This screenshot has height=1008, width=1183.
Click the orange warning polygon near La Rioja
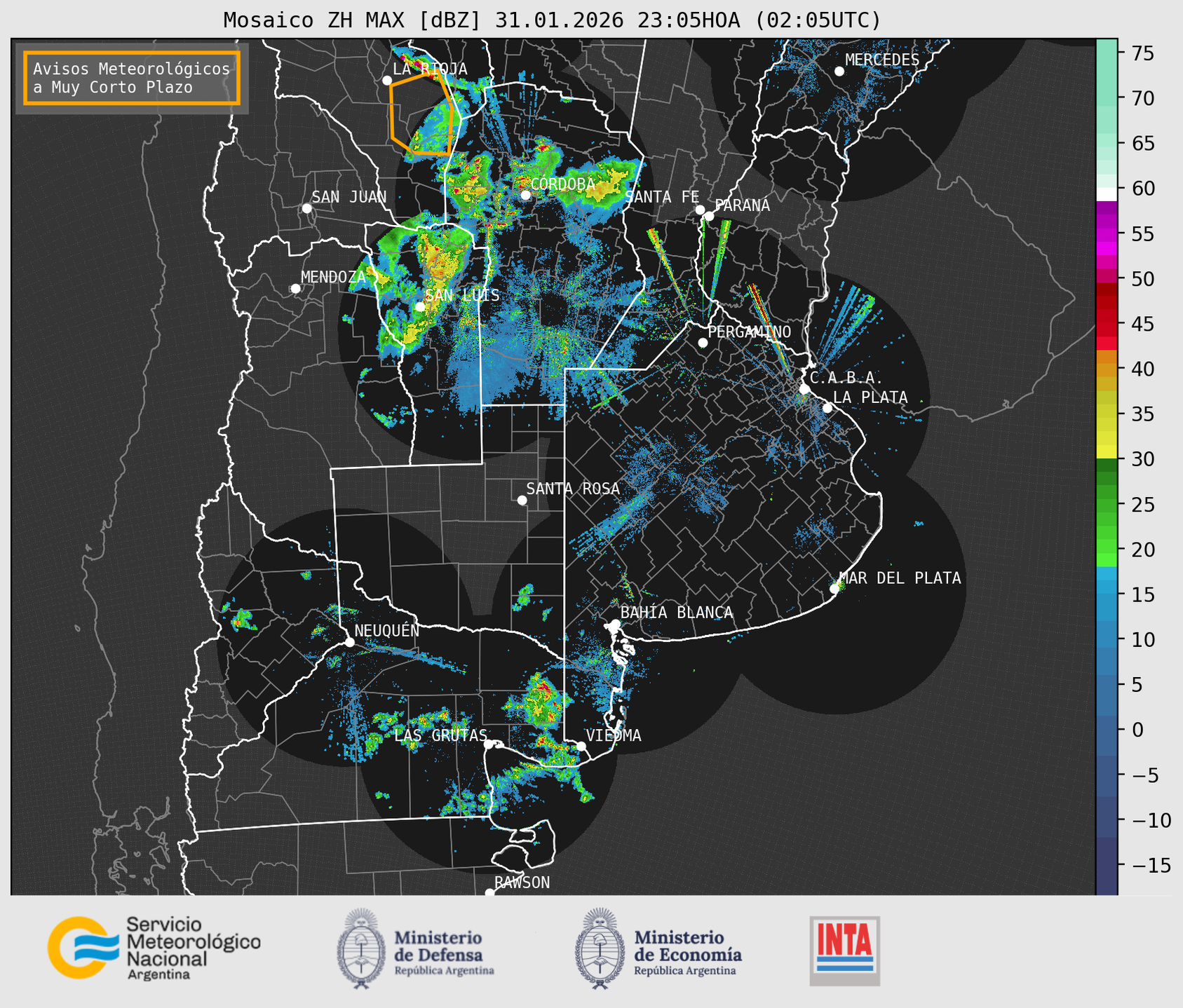(x=423, y=114)
